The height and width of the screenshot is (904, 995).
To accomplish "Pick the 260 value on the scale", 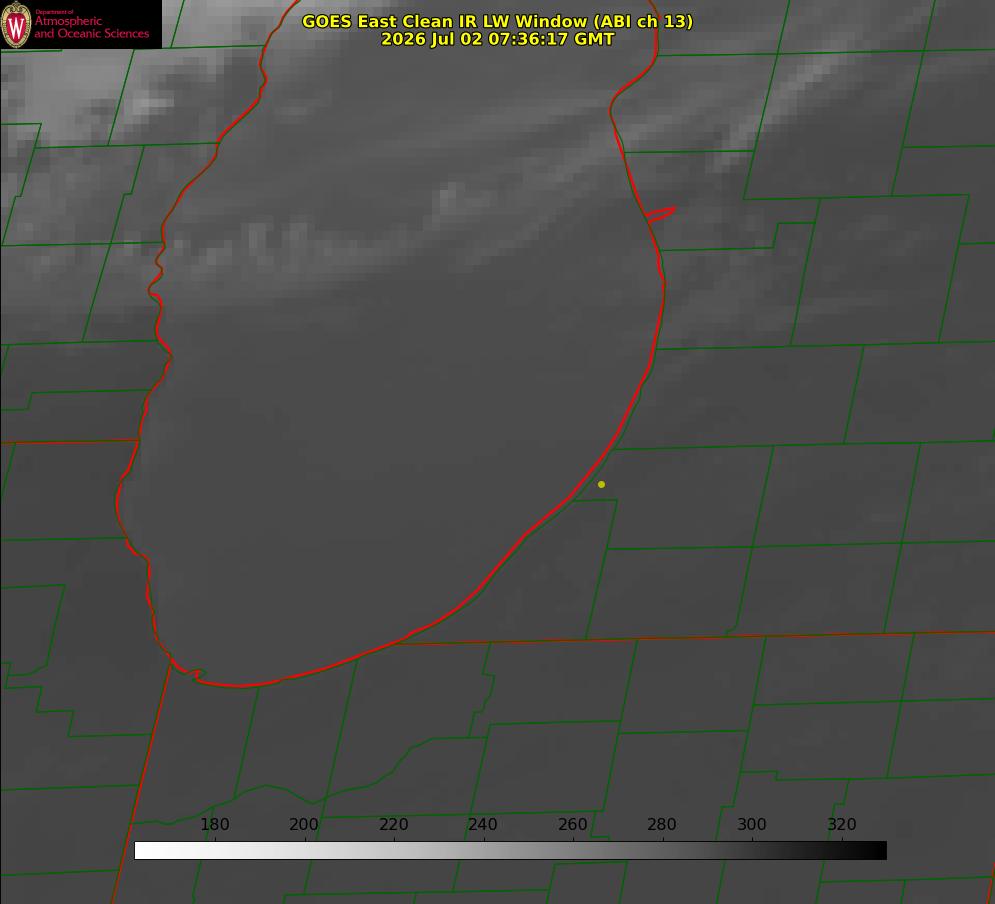I will pyautogui.click(x=572, y=824).
